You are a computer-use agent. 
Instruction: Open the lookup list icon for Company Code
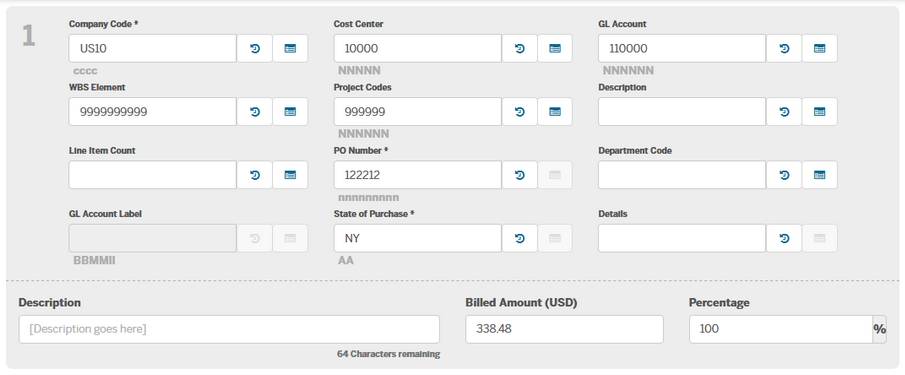coord(290,48)
